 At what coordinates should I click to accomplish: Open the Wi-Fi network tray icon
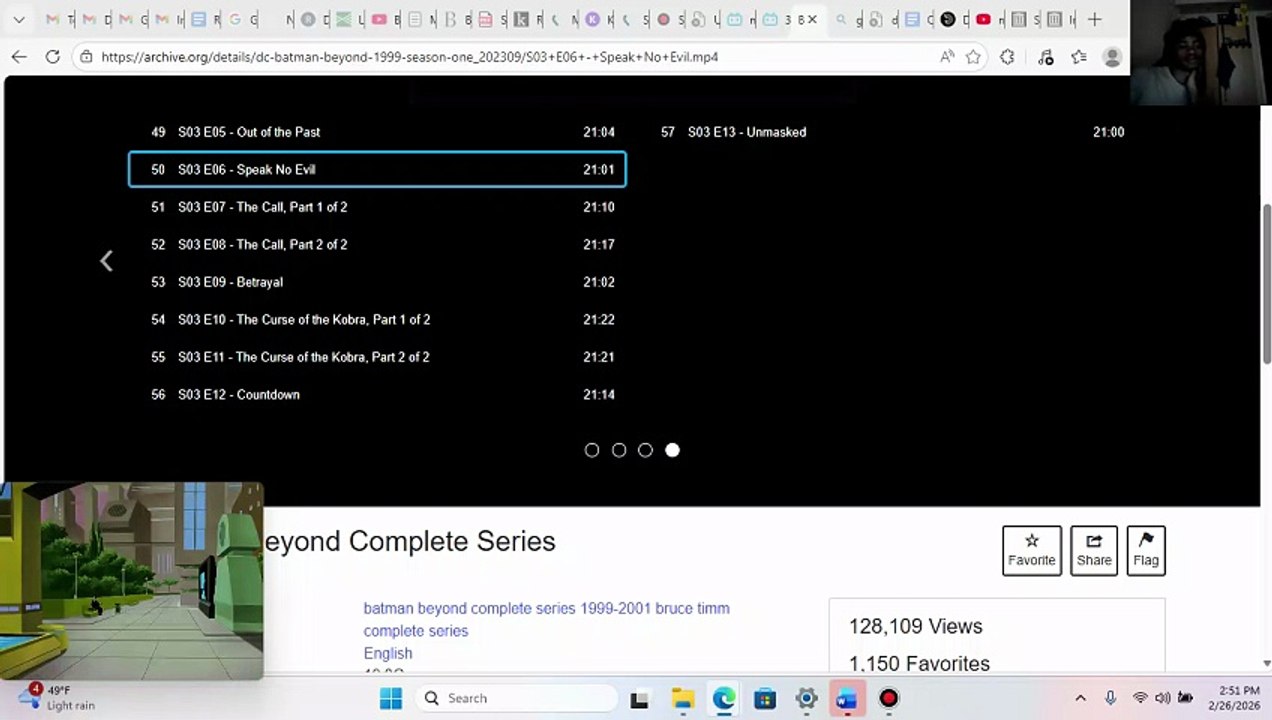1140,698
